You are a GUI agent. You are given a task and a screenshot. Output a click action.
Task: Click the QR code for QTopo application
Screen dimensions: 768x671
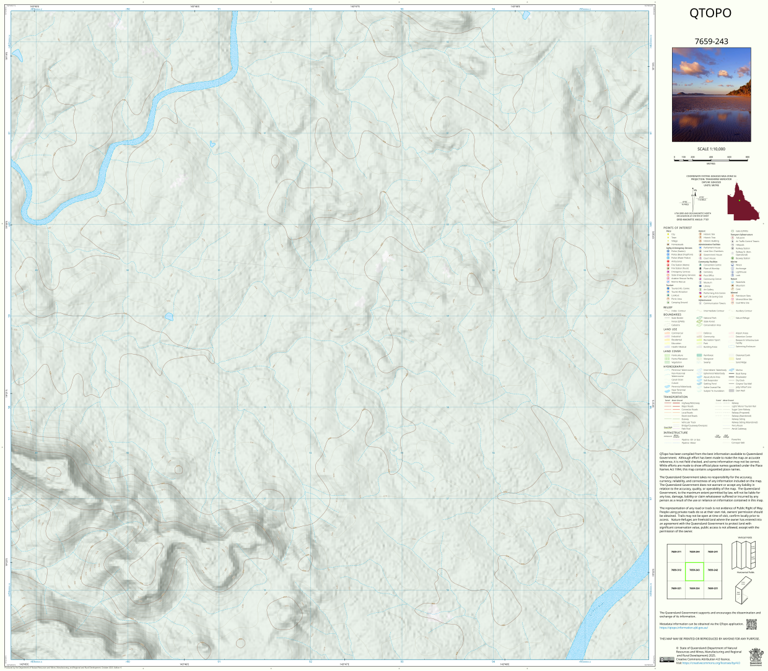tap(751, 624)
